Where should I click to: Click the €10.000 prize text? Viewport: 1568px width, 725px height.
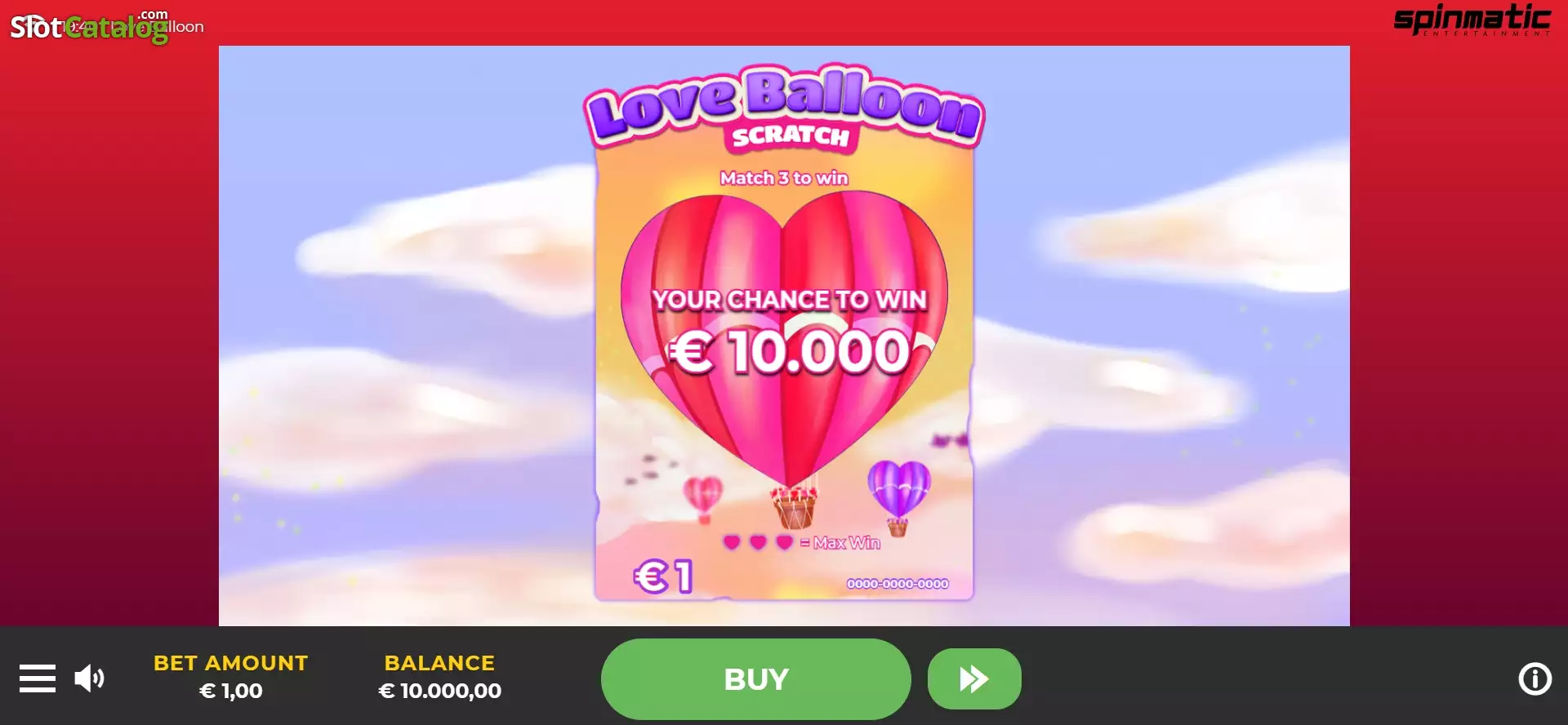(x=789, y=352)
